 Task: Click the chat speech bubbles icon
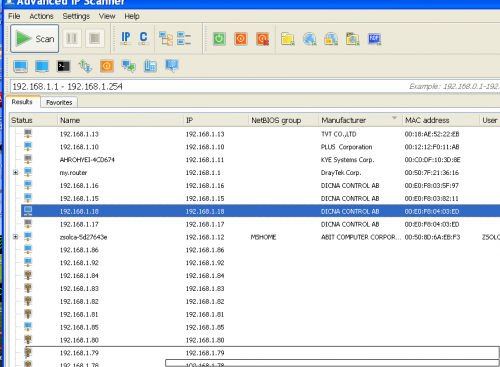(128, 66)
